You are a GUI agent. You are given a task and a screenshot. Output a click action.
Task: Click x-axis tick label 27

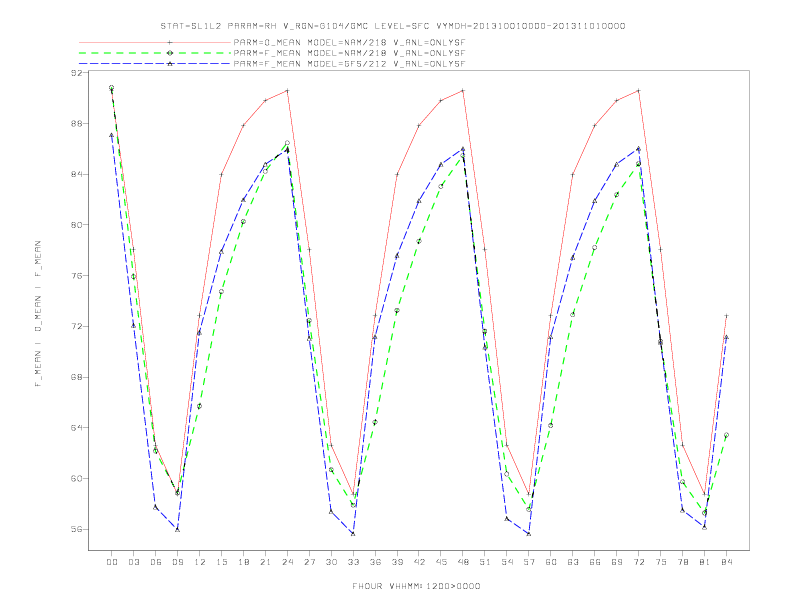click(x=309, y=562)
